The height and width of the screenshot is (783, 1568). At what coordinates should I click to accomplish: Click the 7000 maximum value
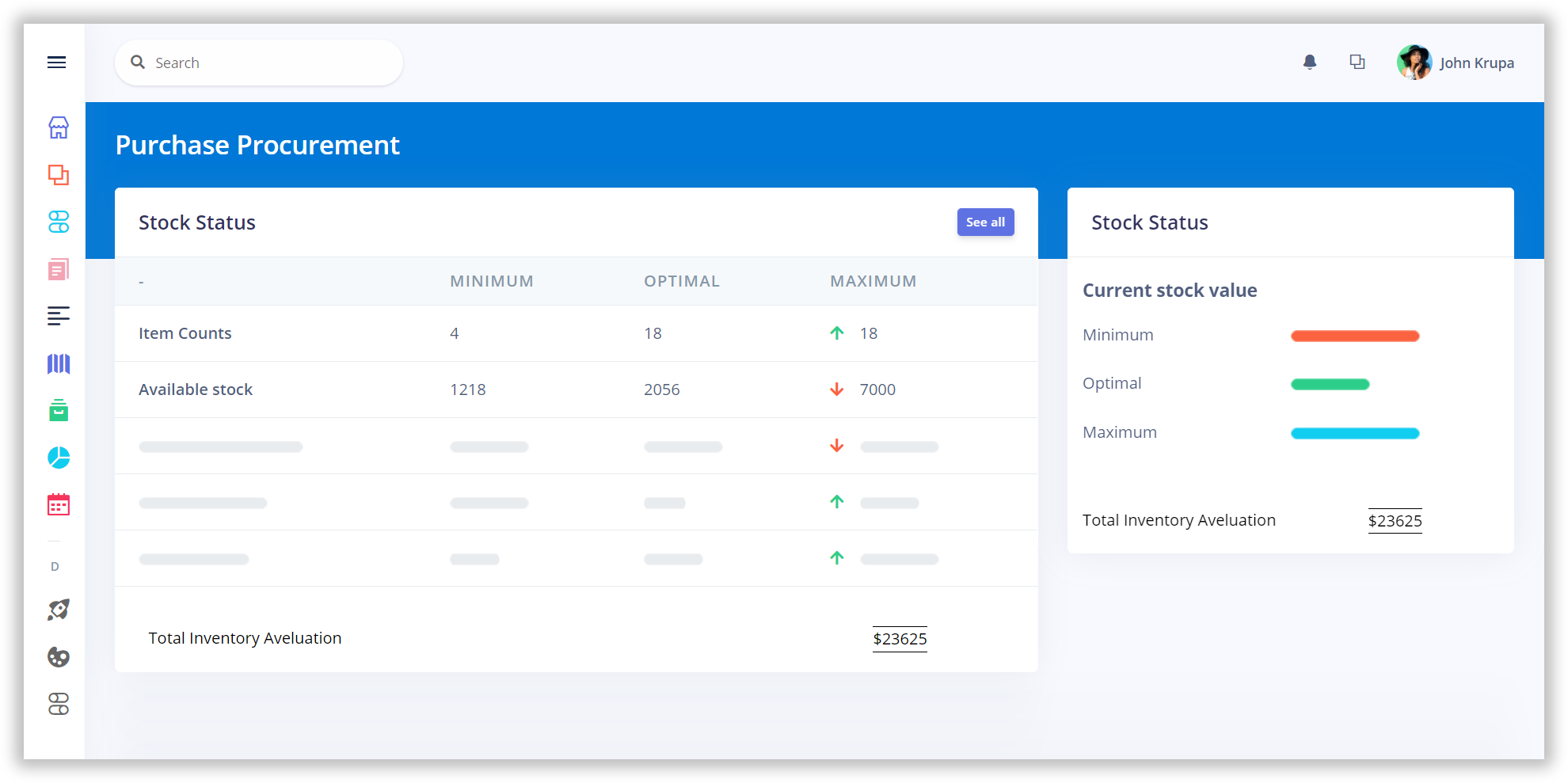click(877, 390)
